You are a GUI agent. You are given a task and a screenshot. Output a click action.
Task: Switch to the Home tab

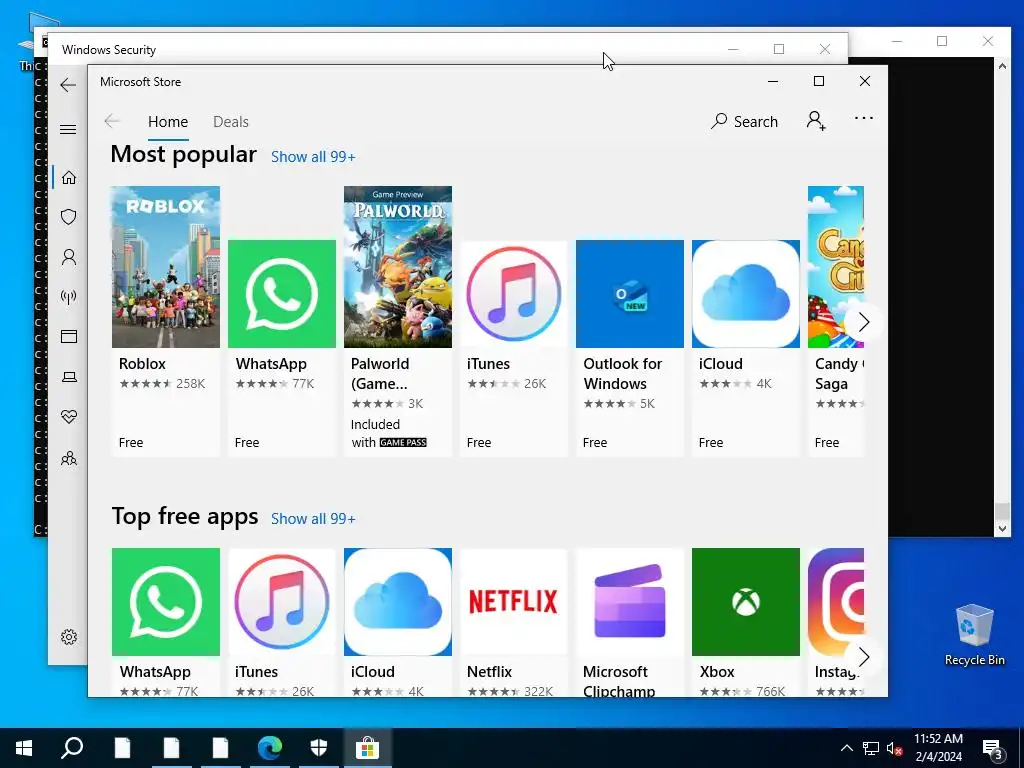point(168,122)
